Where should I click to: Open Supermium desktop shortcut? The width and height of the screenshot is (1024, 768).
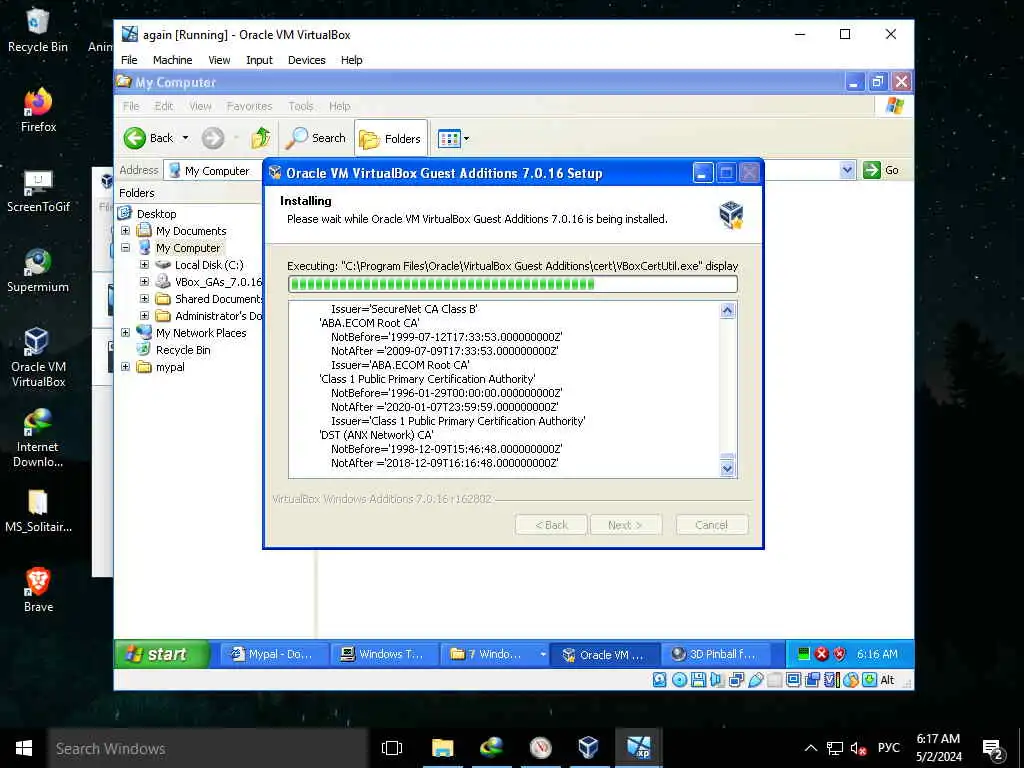pyautogui.click(x=38, y=270)
